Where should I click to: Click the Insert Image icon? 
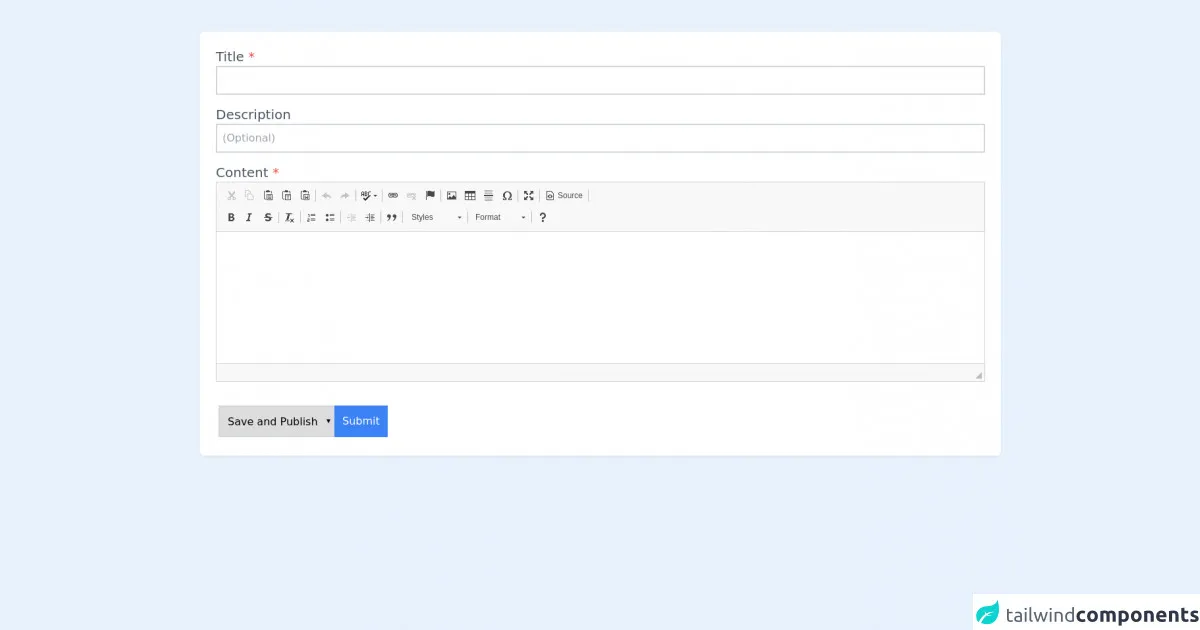point(451,196)
